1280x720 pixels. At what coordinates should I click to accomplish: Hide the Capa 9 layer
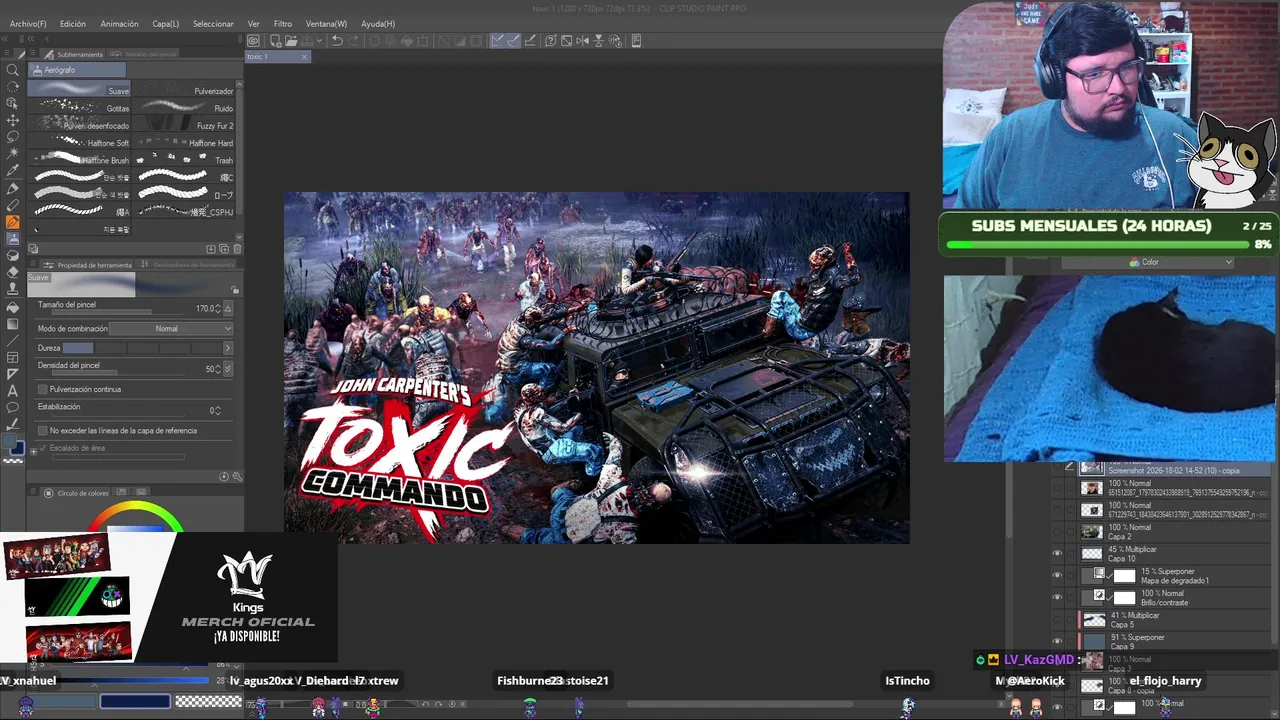coord(1057,641)
